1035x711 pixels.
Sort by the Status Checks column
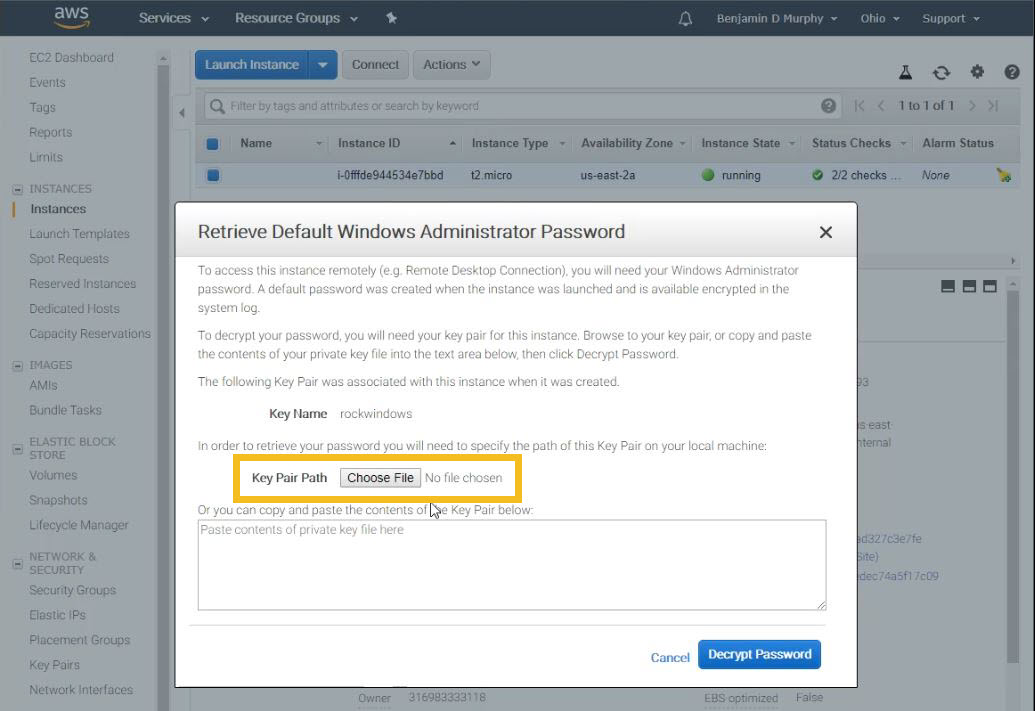(859, 143)
